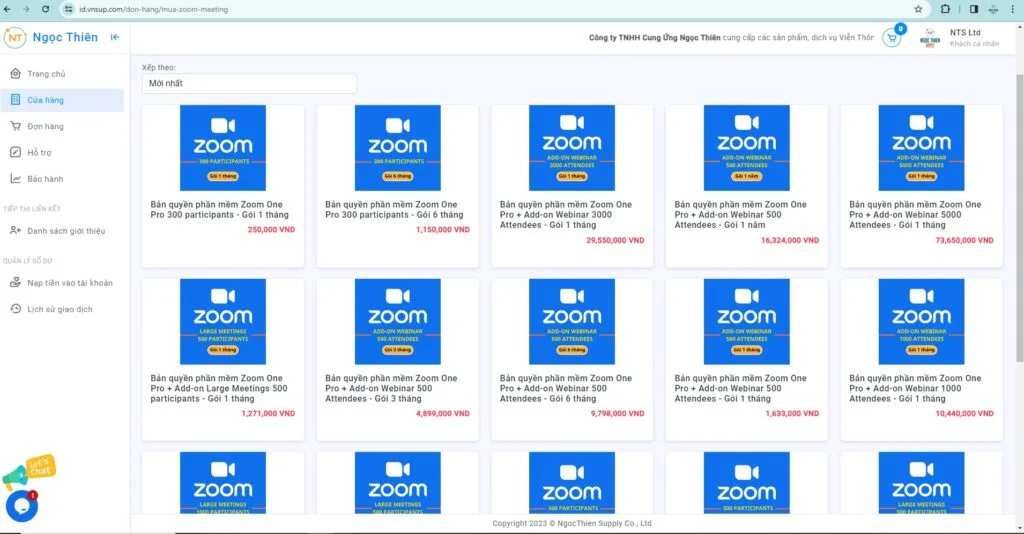Viewport: 1024px width, 534px height.
Task: Click the Copyright 2023 NgocThien footer text
Action: pyautogui.click(x=572, y=524)
